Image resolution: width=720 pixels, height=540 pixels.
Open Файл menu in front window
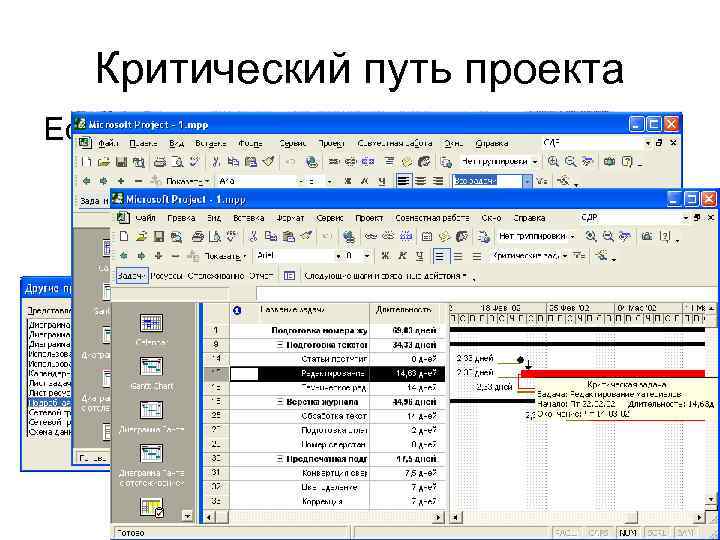point(145,218)
